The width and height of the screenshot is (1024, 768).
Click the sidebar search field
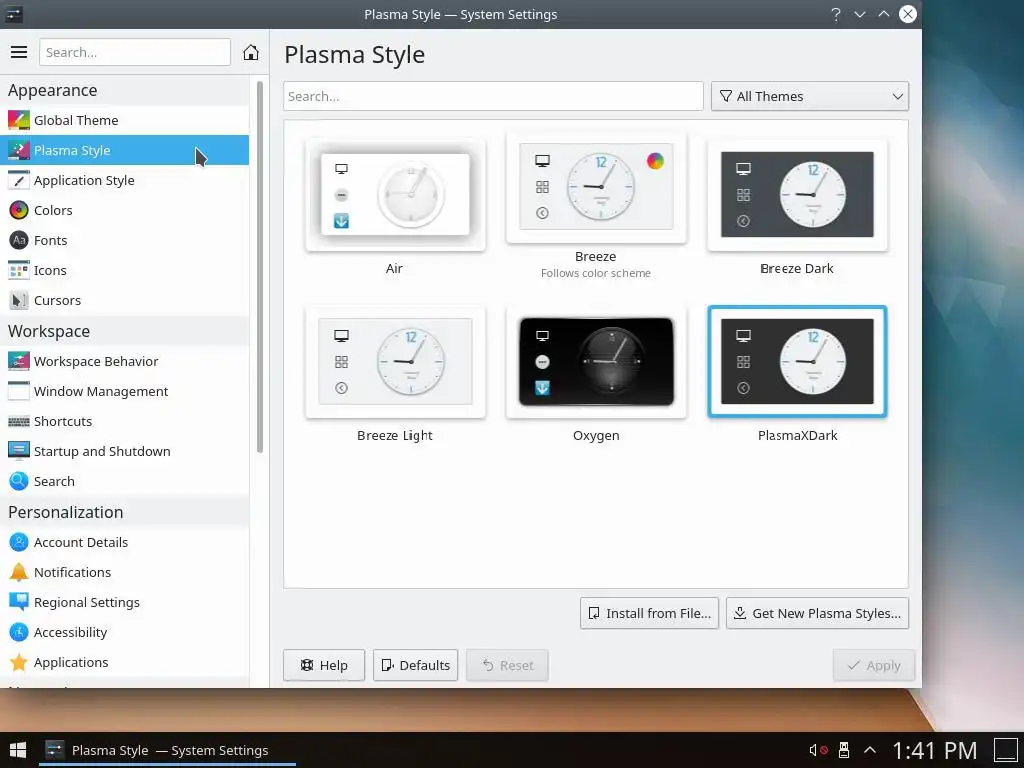135,52
